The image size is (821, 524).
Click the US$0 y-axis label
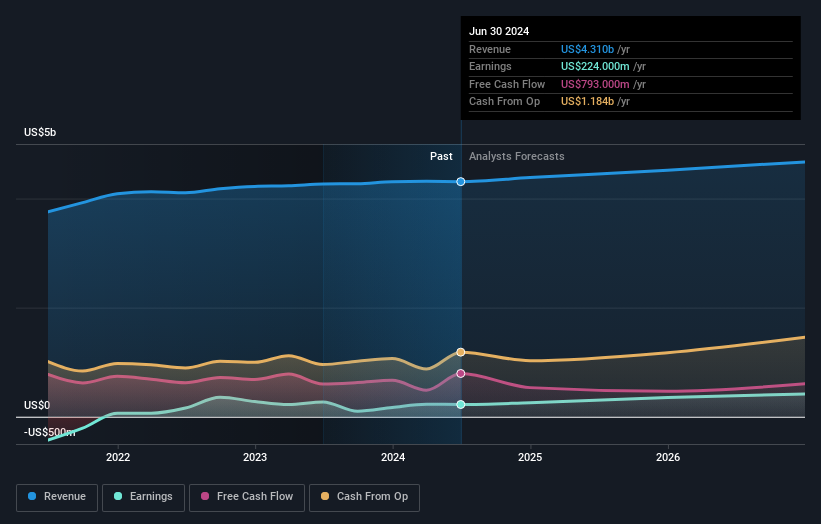click(x=37, y=405)
